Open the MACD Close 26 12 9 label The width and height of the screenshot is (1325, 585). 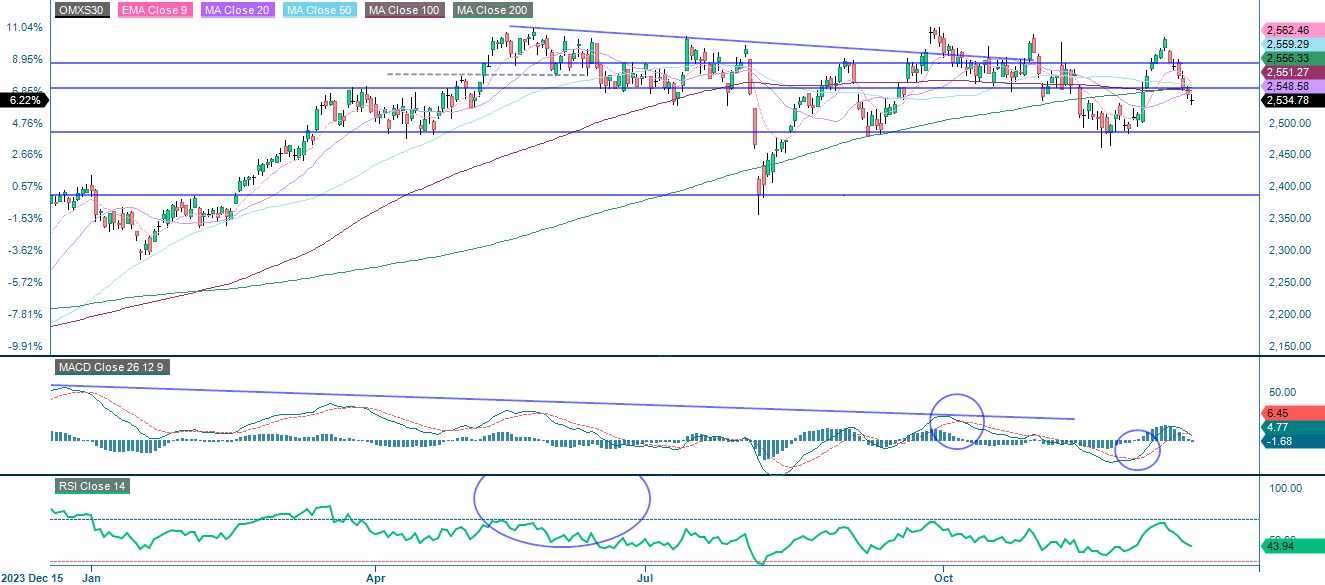coord(113,368)
